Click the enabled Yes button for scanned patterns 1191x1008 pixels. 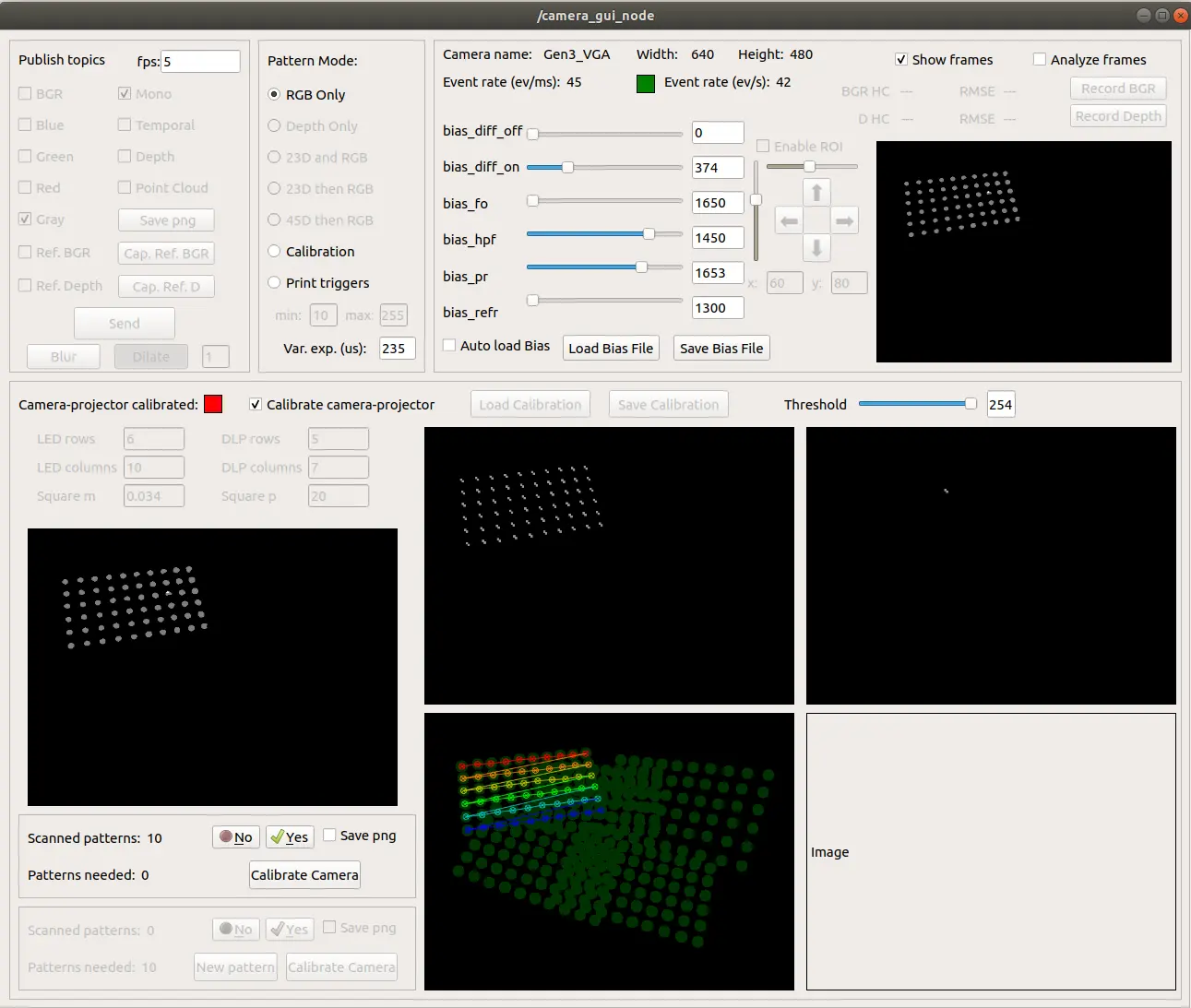[x=290, y=836]
